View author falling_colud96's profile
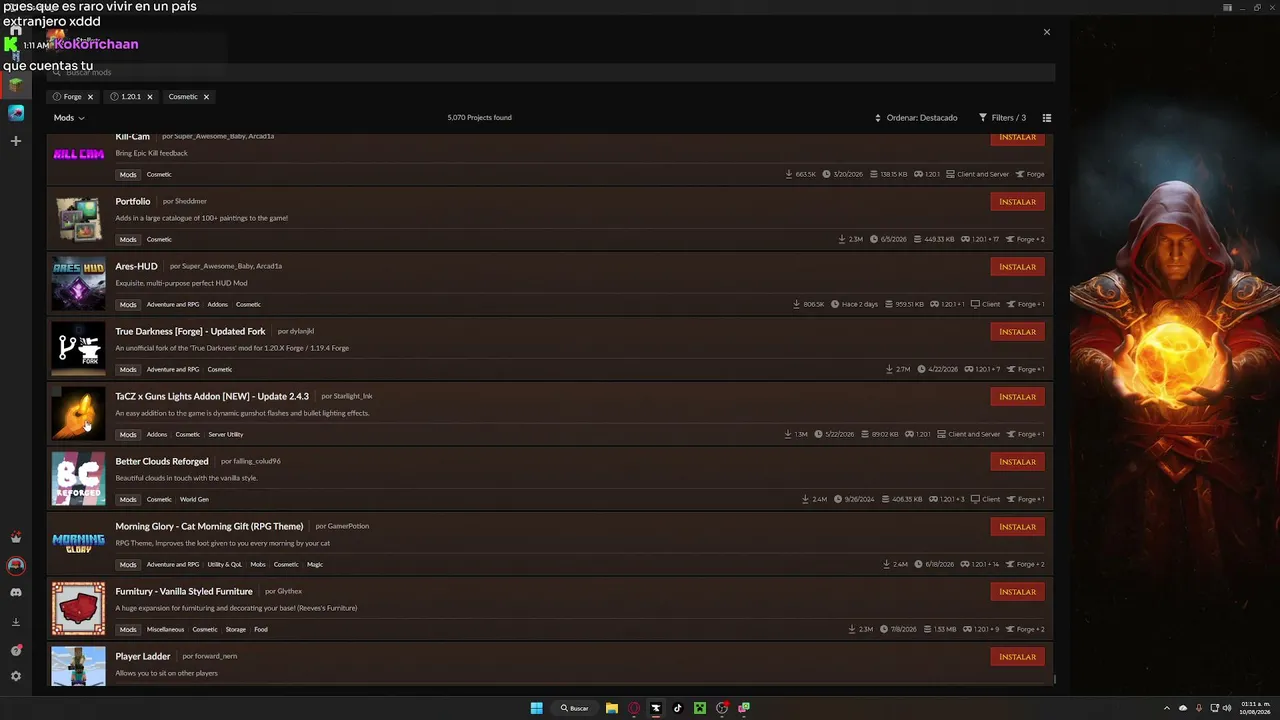 (257, 461)
